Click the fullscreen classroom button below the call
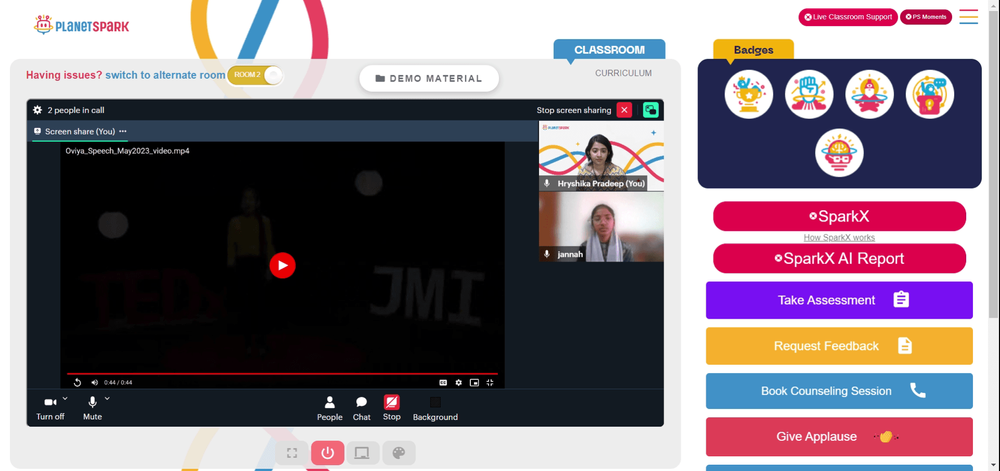 tap(292, 453)
